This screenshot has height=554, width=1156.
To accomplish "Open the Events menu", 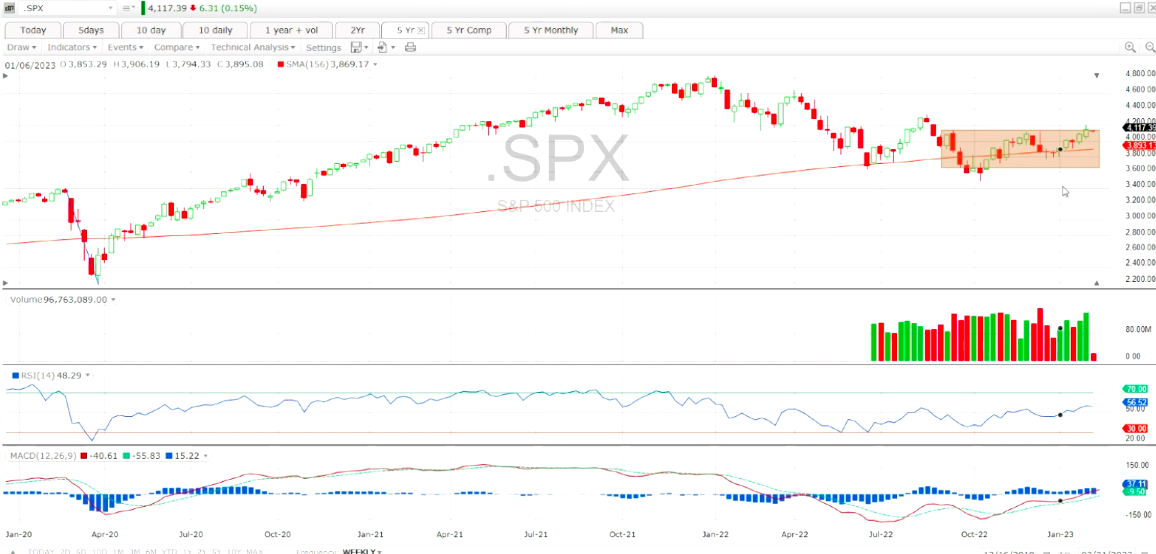I will coord(125,47).
